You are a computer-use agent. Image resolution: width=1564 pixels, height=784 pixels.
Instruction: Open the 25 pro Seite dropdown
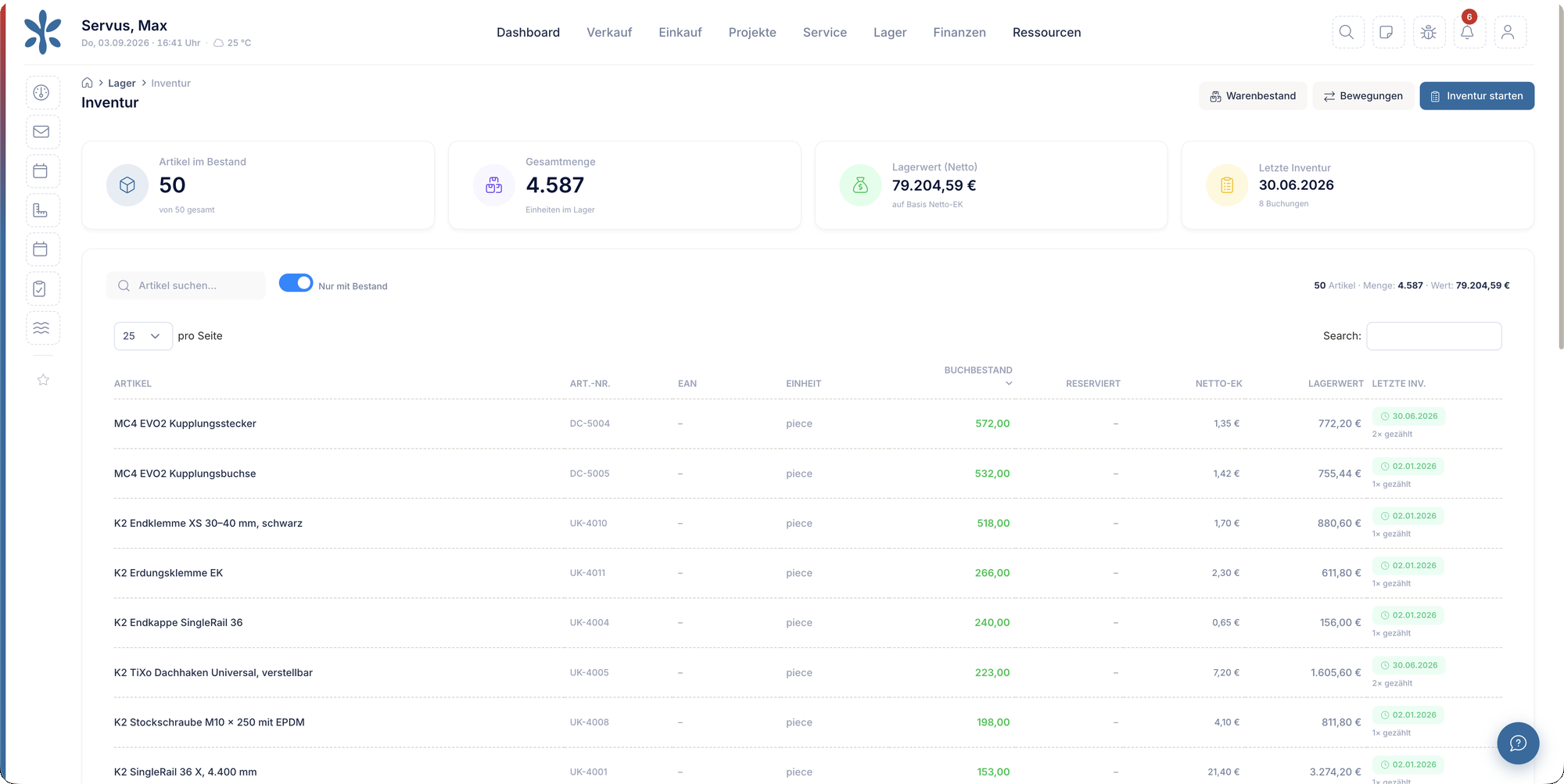[x=143, y=336]
